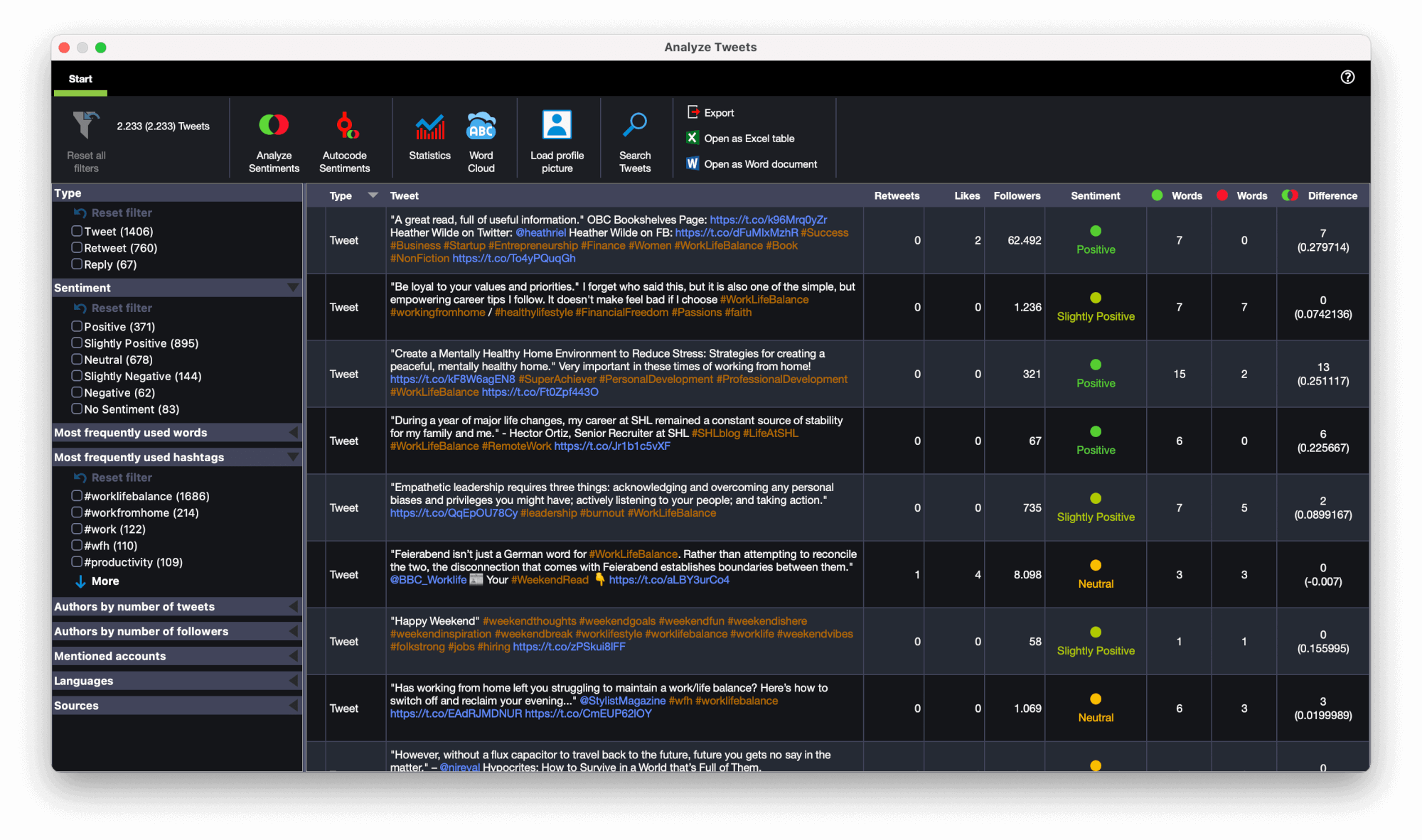1422x840 pixels.
Task: Click Open as Word document
Action: tap(760, 163)
